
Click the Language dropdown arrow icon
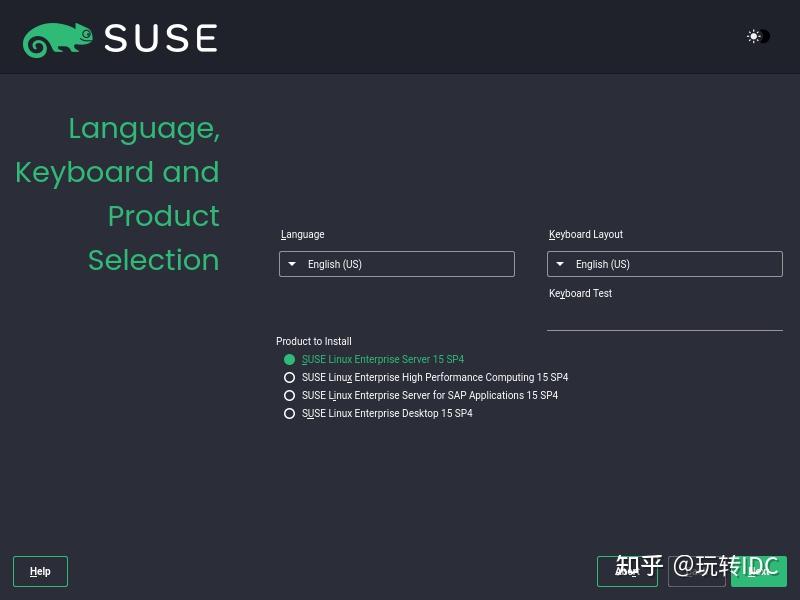tap(291, 264)
